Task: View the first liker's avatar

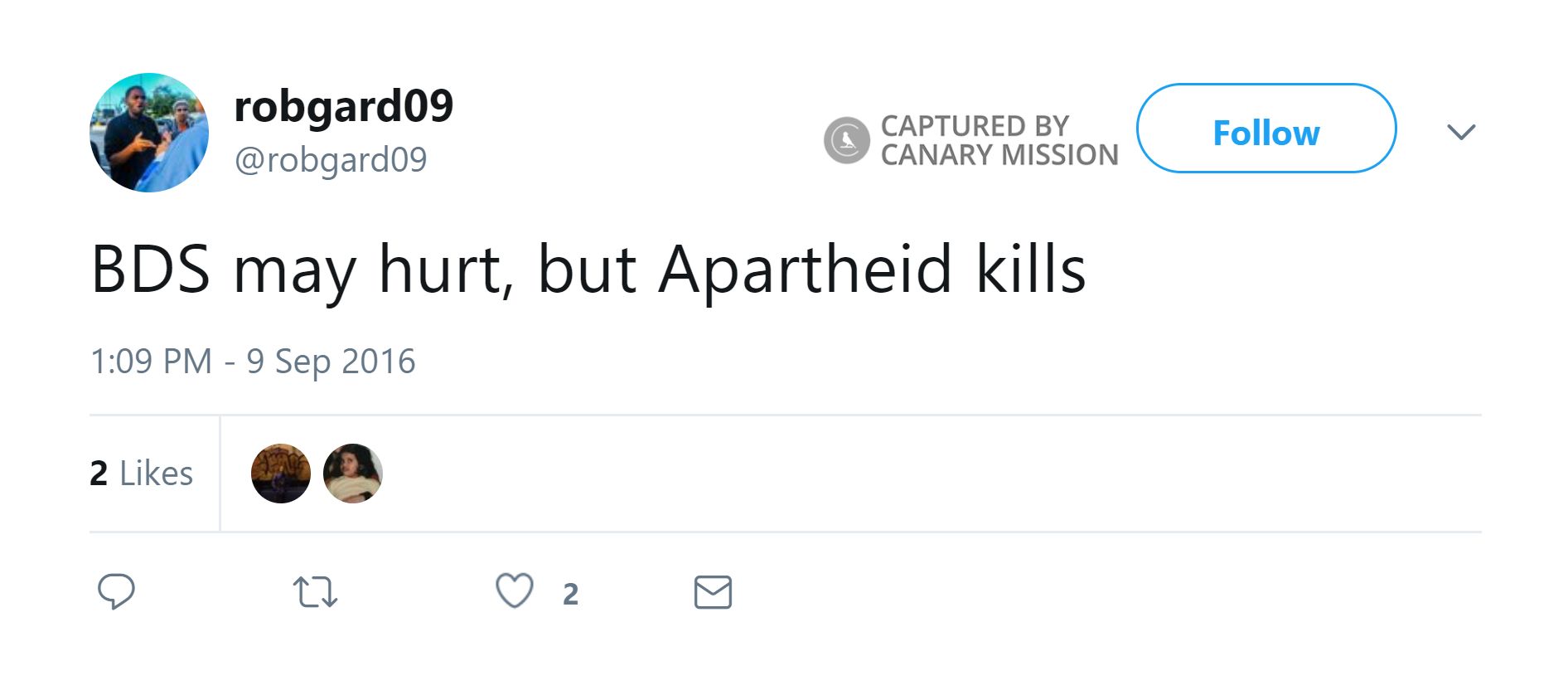Action: click(x=281, y=474)
